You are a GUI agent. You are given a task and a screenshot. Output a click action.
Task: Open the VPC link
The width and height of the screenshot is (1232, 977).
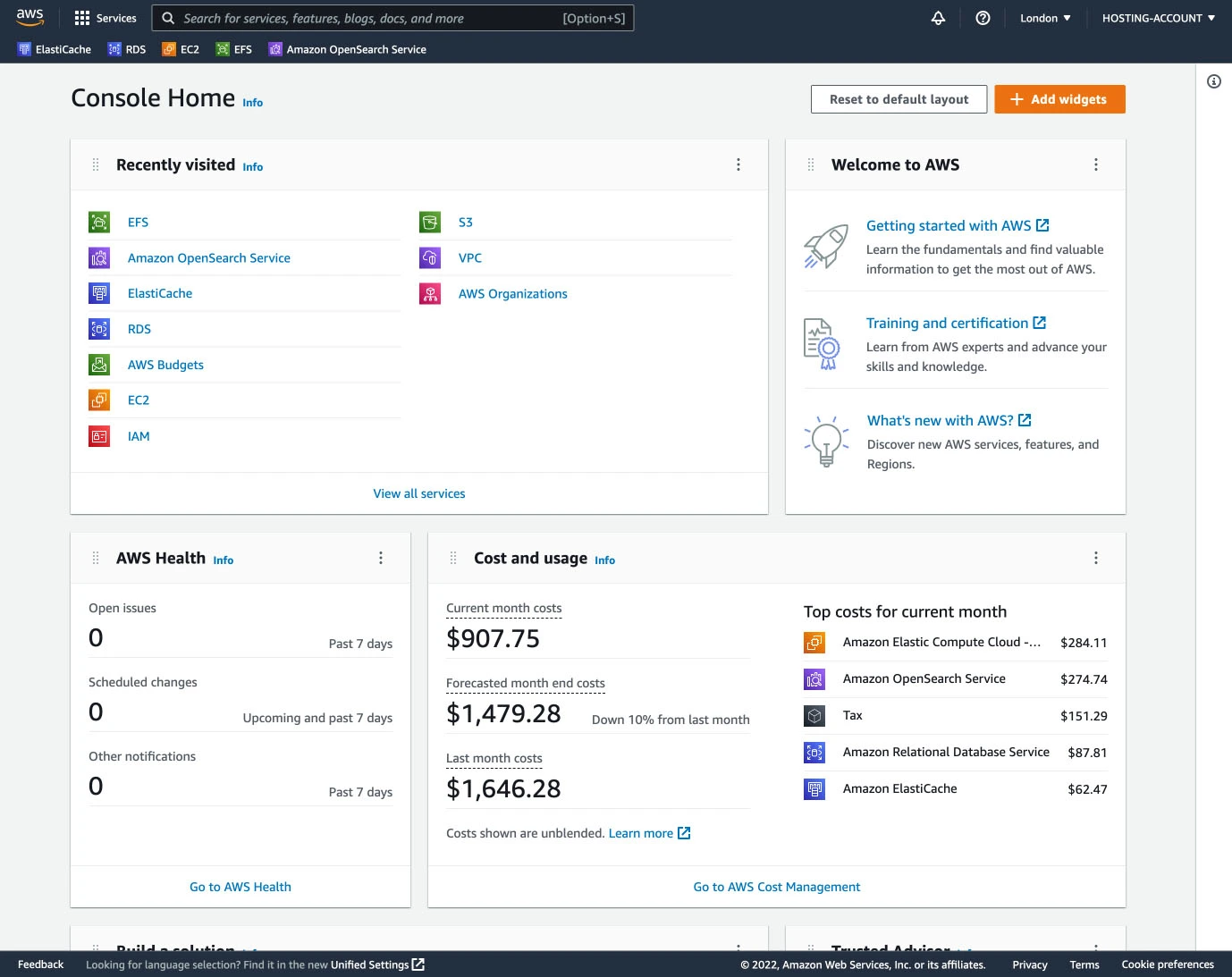coord(470,257)
